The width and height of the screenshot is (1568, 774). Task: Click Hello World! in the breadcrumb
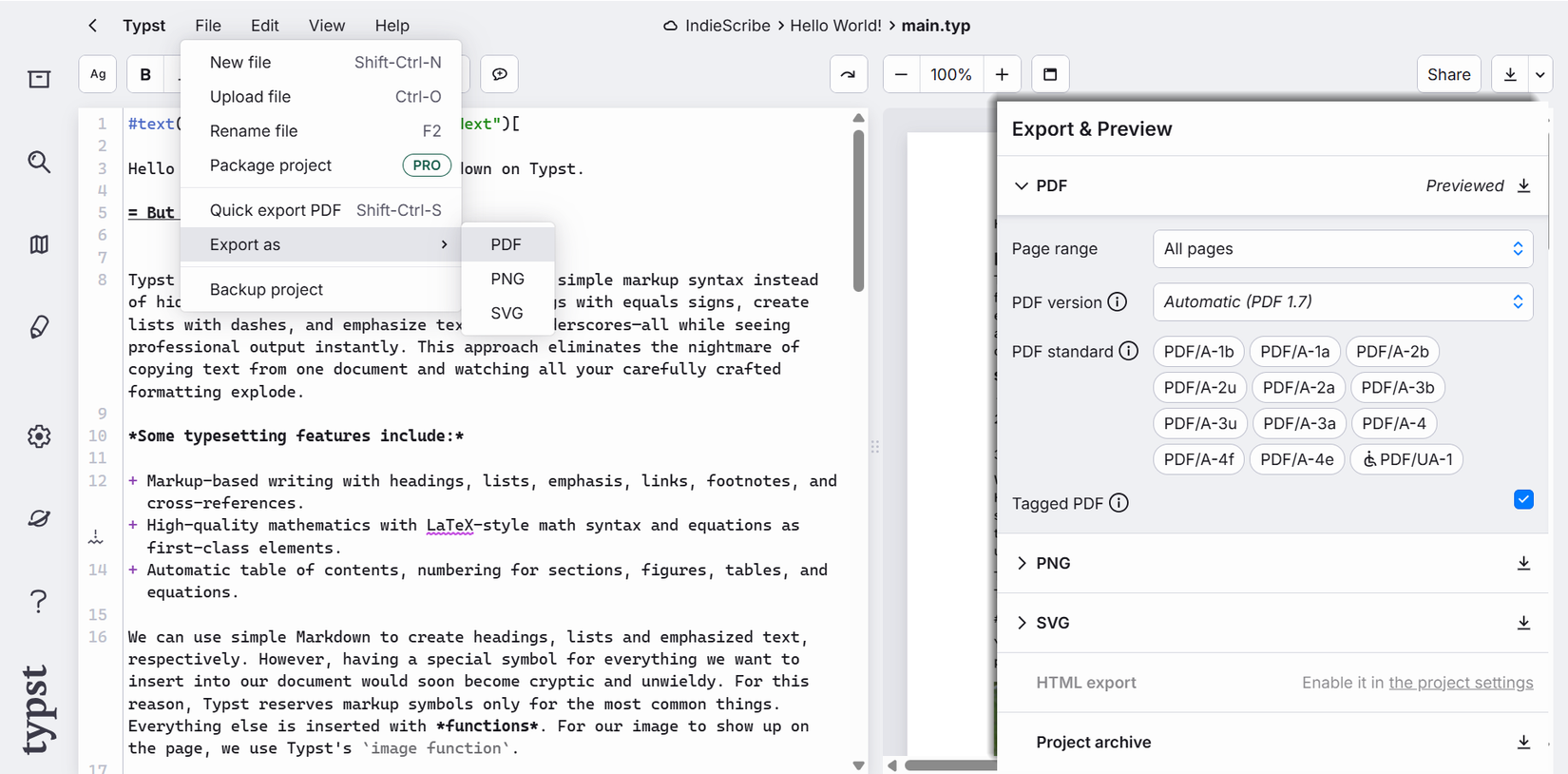pos(835,26)
